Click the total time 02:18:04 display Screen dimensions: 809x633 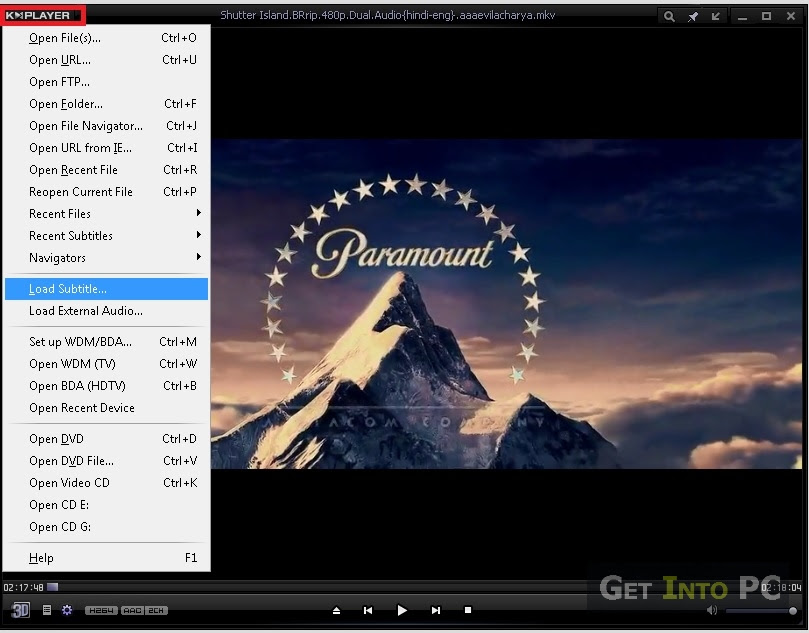(781, 587)
